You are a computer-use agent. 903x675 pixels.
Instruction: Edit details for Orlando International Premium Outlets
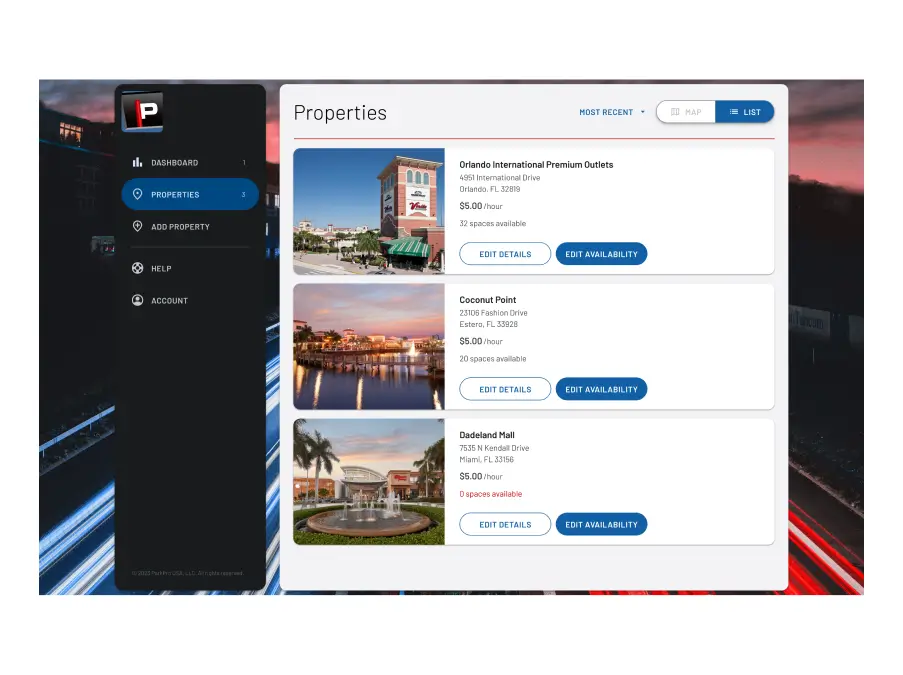505,254
